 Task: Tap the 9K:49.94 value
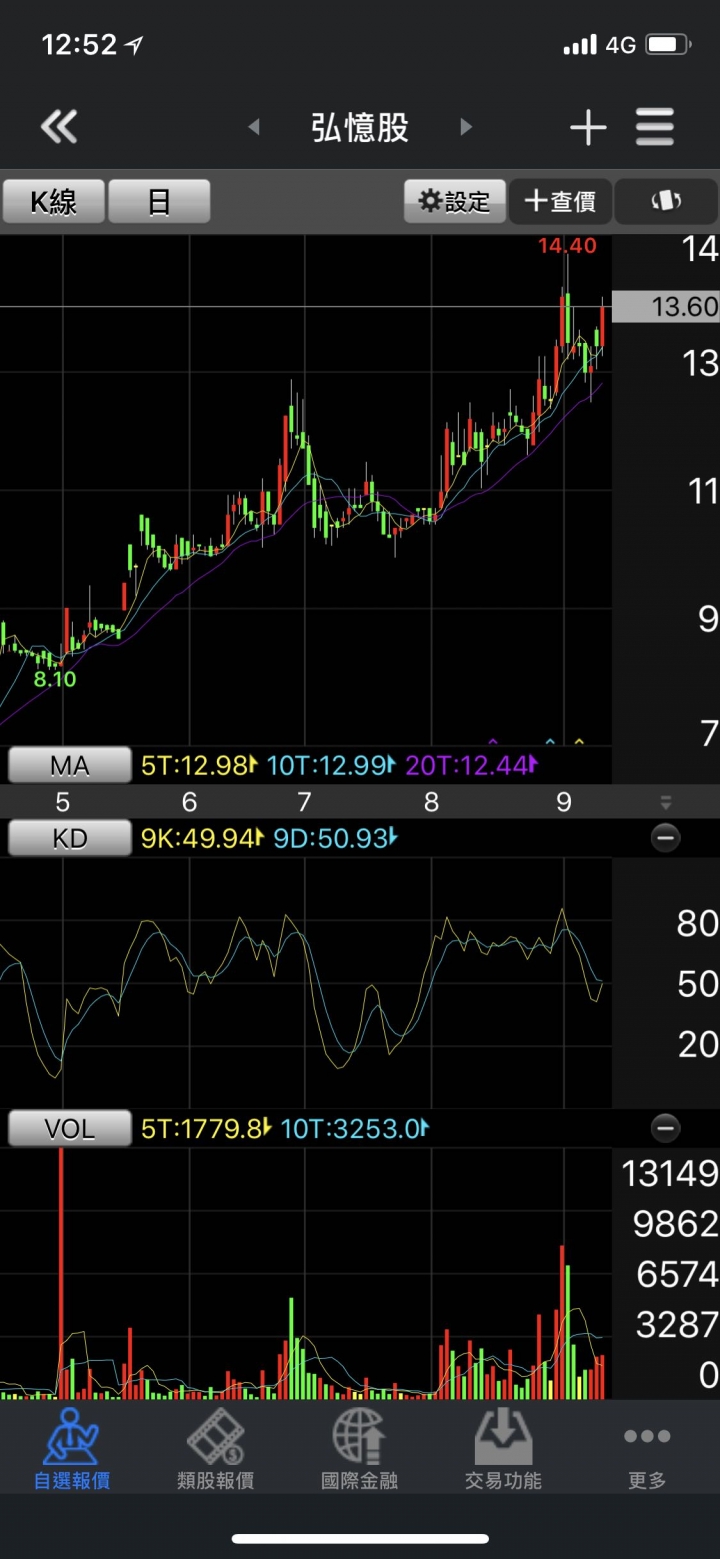202,838
